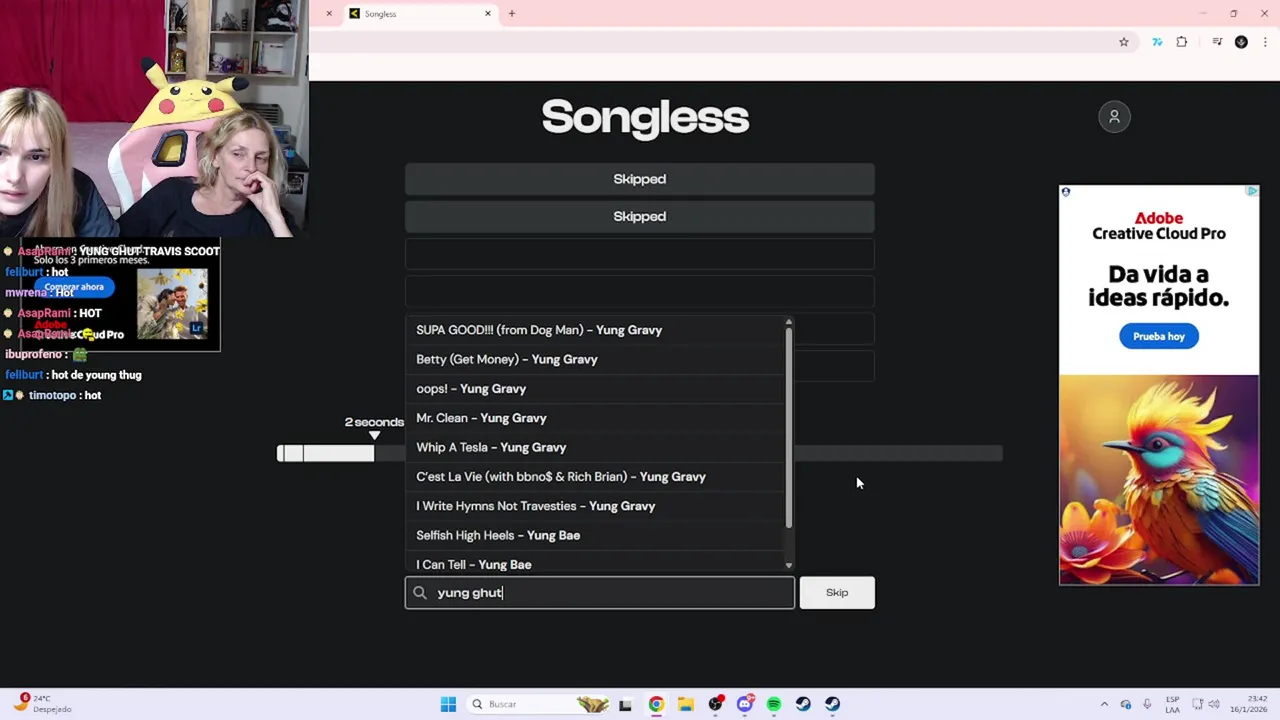
Task: Select 'I Can Tell – Yung Bae' suggestion
Action: coord(596,564)
